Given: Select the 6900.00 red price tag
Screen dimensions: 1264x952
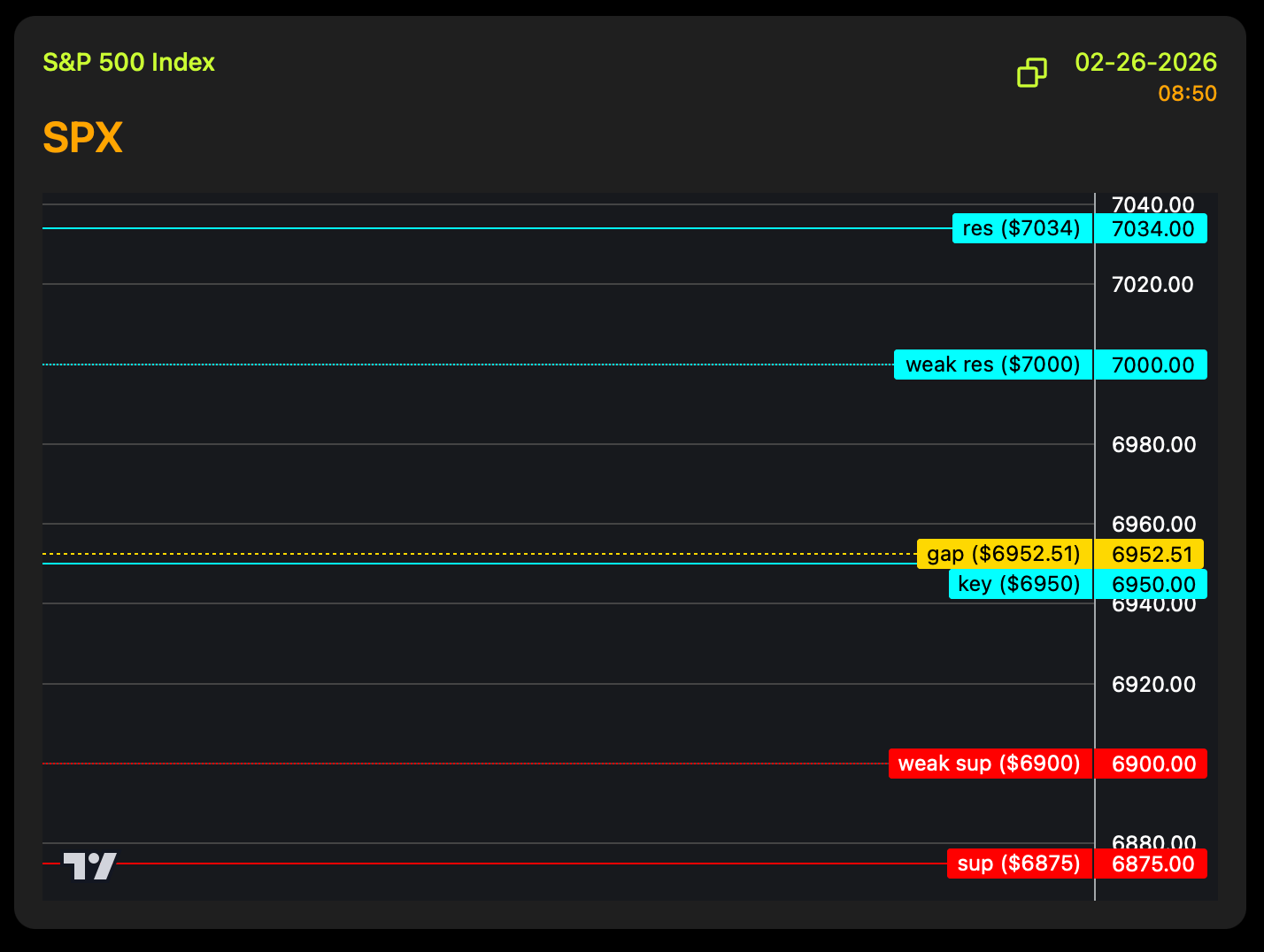Looking at the screenshot, I should click(x=1152, y=764).
